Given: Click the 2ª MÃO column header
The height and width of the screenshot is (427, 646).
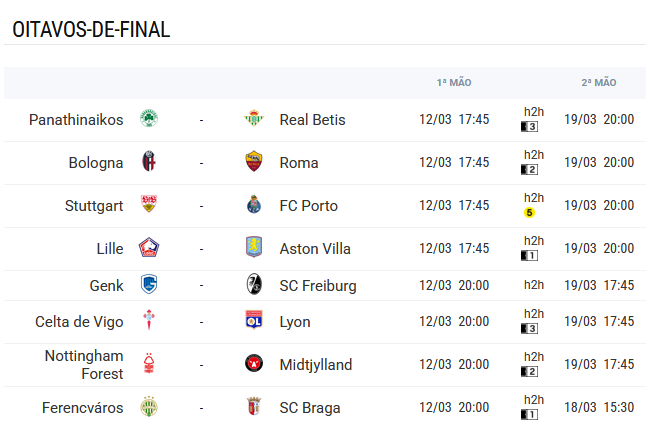Looking at the screenshot, I should tap(599, 82).
